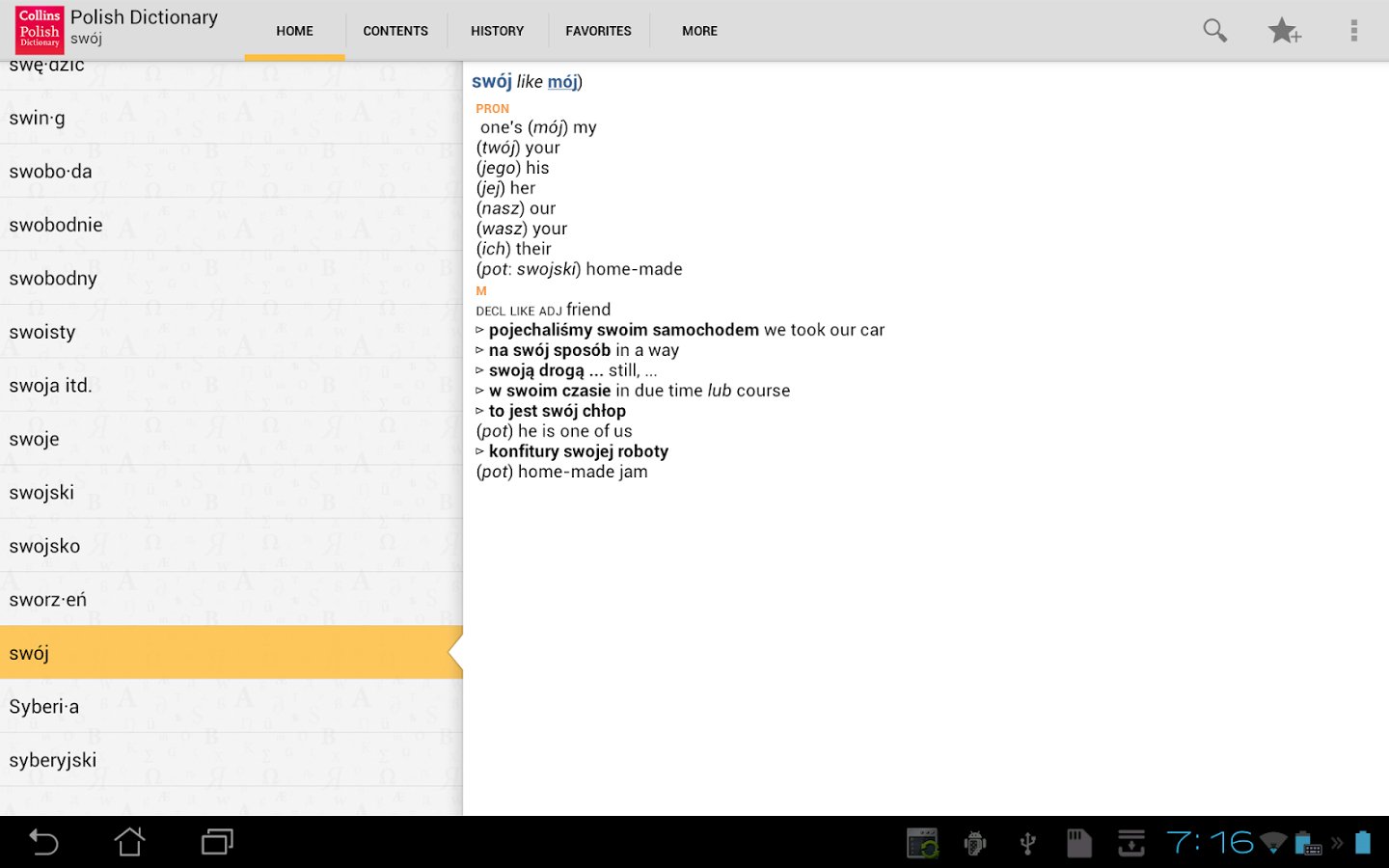This screenshot has width=1389, height=868.
Task: Select the word swobodny in list
Action: pos(231,279)
